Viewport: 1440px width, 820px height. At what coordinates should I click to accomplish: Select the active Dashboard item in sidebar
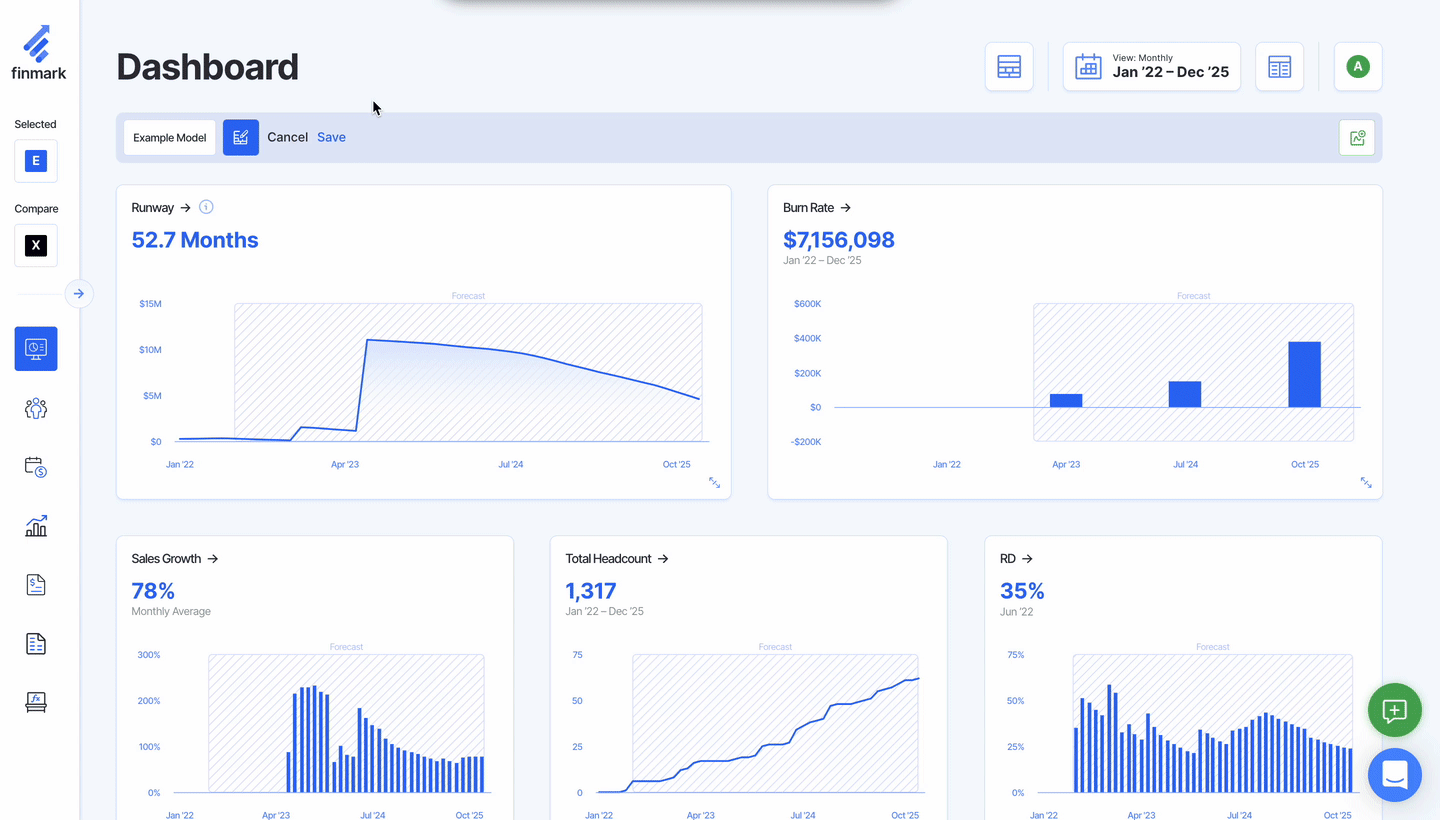36,349
